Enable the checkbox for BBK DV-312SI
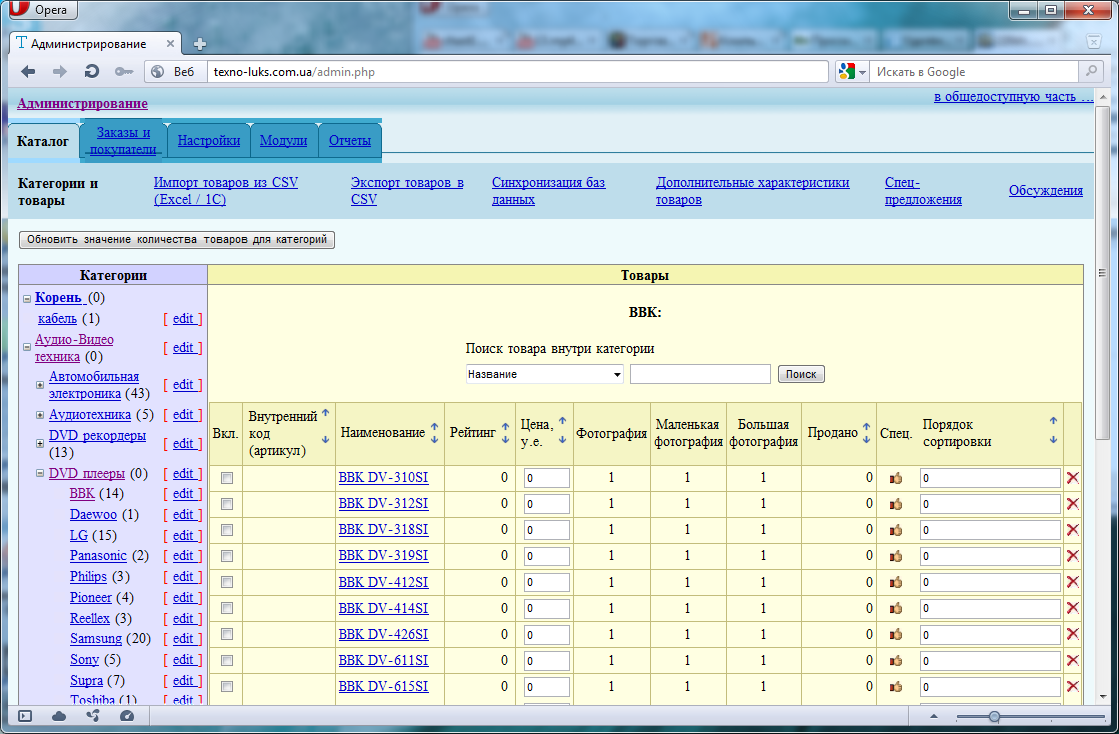Image resolution: width=1119 pixels, height=734 pixels. tap(227, 504)
